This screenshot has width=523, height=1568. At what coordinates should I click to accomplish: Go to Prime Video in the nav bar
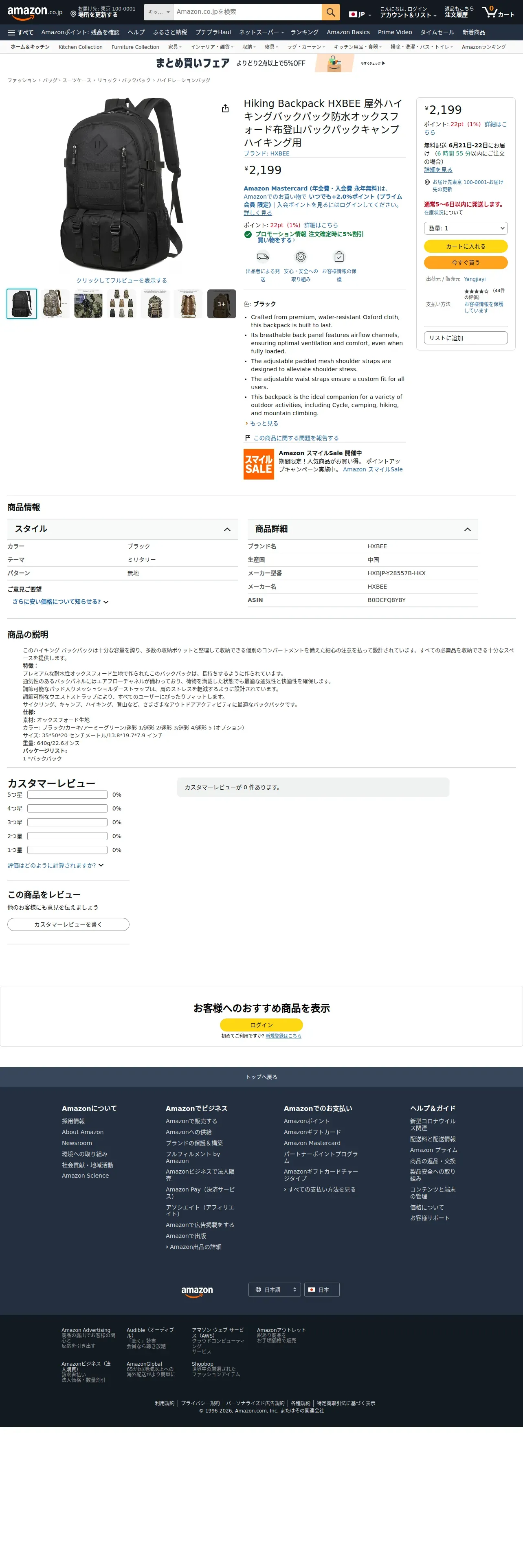coord(395,32)
